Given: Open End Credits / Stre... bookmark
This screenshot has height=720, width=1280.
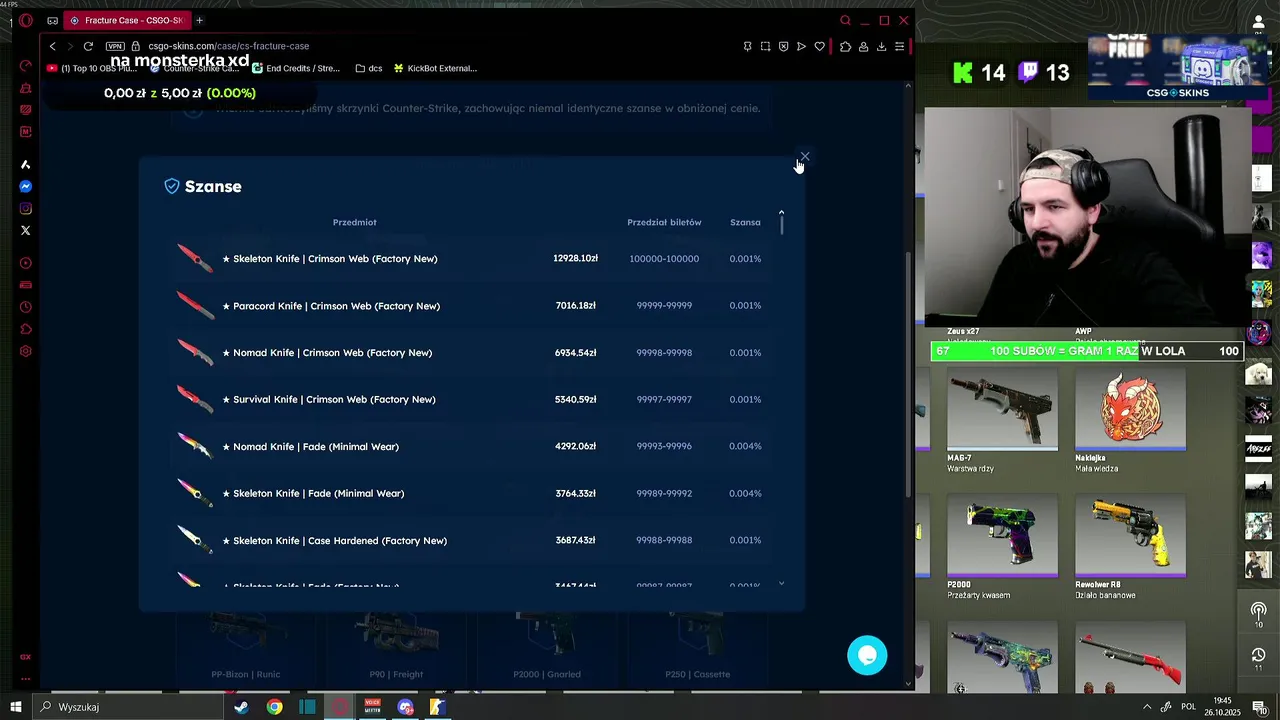Looking at the screenshot, I should point(296,69).
